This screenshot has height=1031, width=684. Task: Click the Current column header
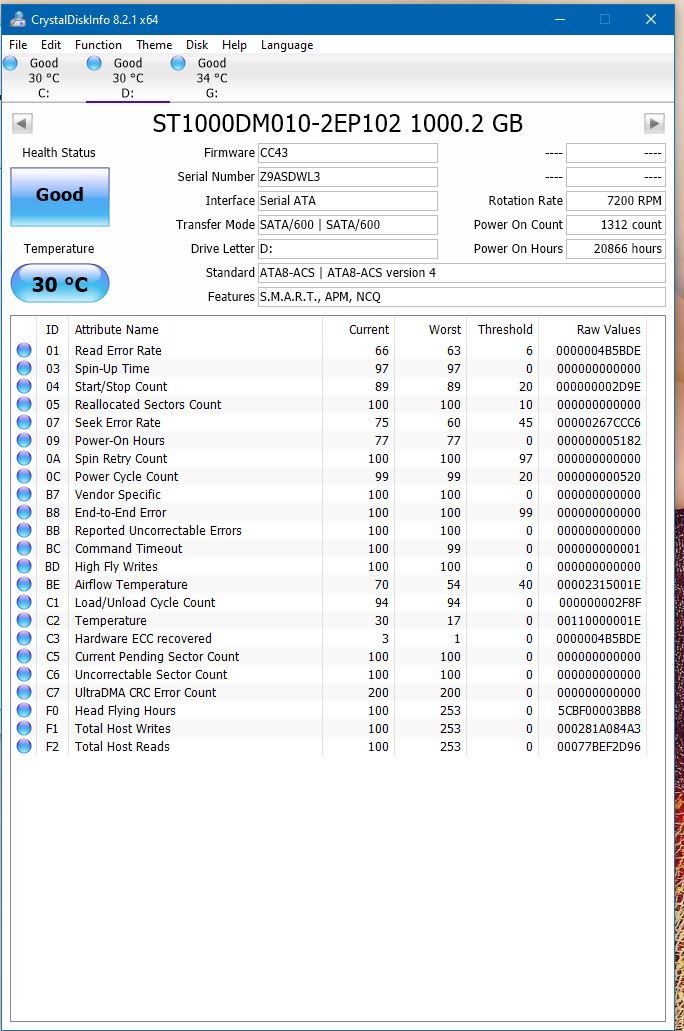[358, 329]
